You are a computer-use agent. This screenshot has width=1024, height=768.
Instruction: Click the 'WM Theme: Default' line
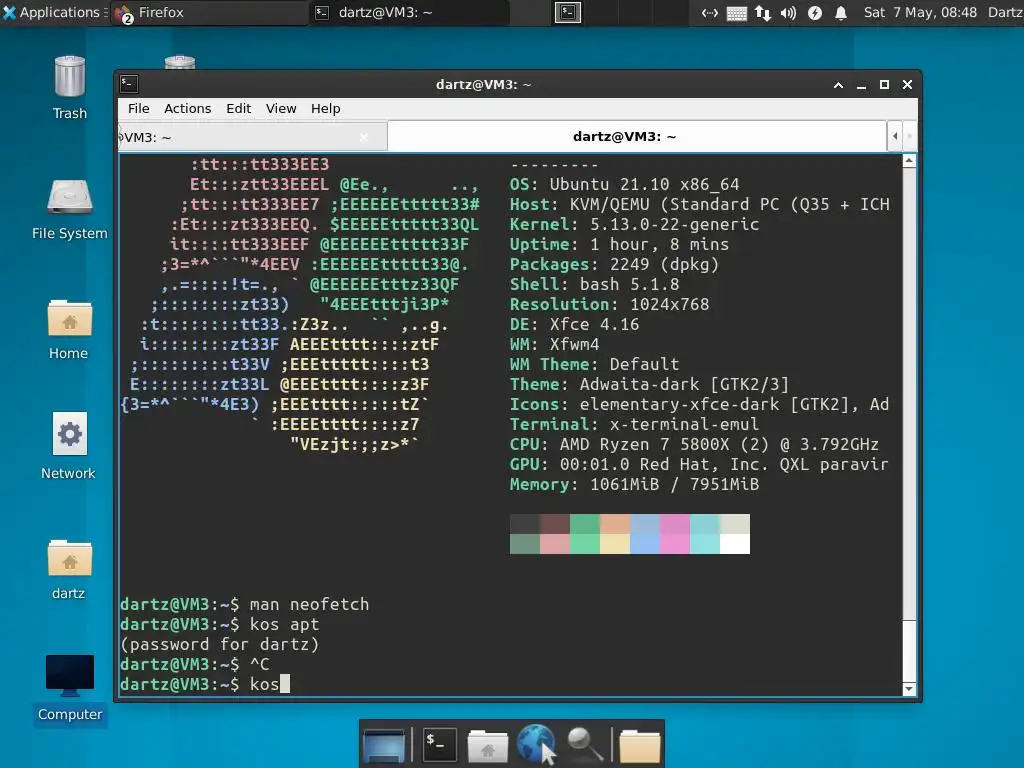click(594, 364)
